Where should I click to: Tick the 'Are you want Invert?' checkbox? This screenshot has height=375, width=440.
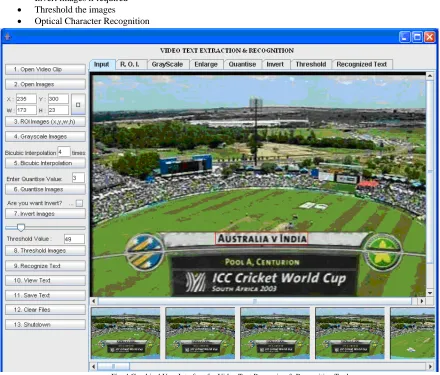pyautogui.click(x=79, y=203)
